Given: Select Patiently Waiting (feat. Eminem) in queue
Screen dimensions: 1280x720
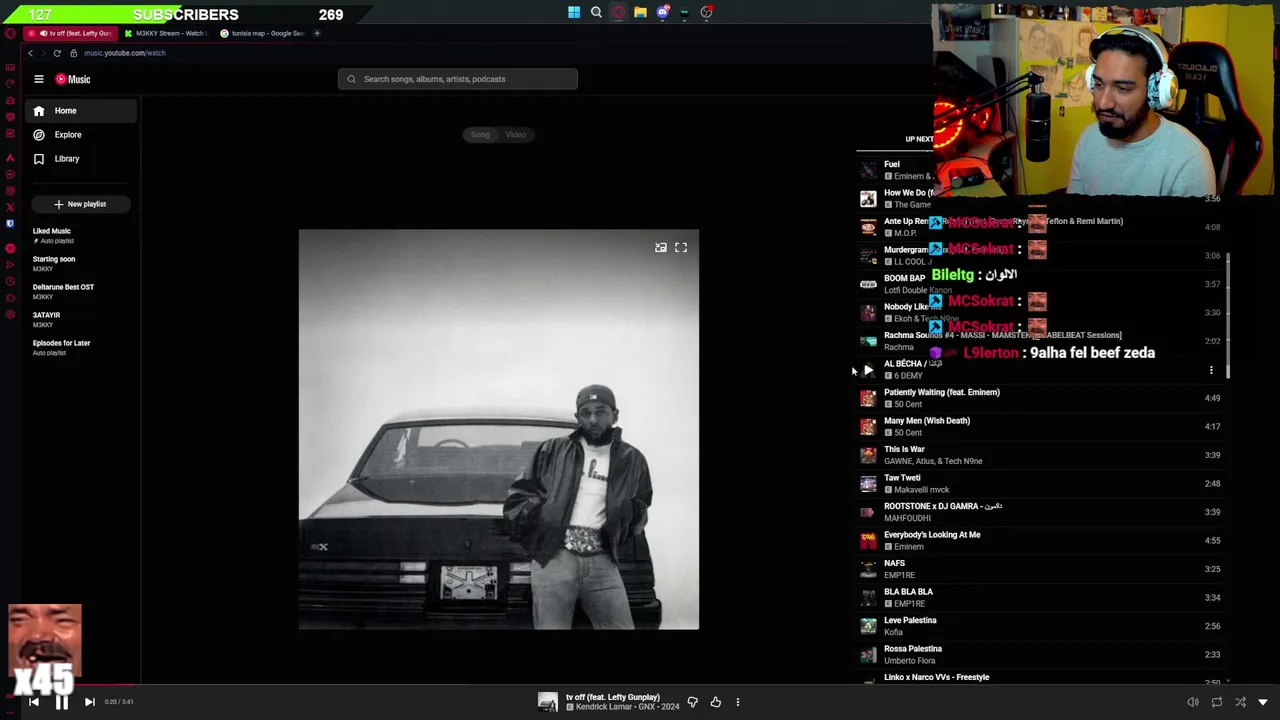Looking at the screenshot, I should point(1042,398).
